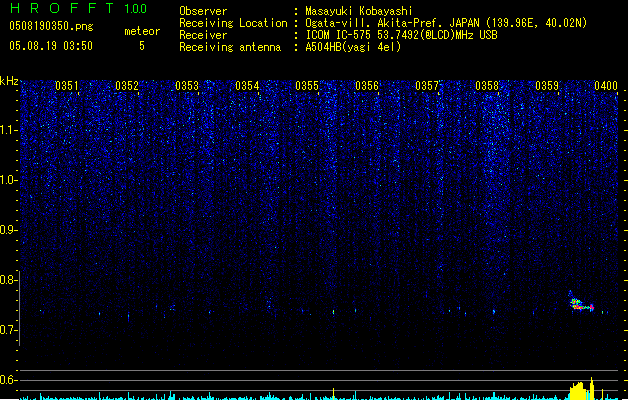Click the date stamp 05.08.19 03:50

(x=51, y=46)
